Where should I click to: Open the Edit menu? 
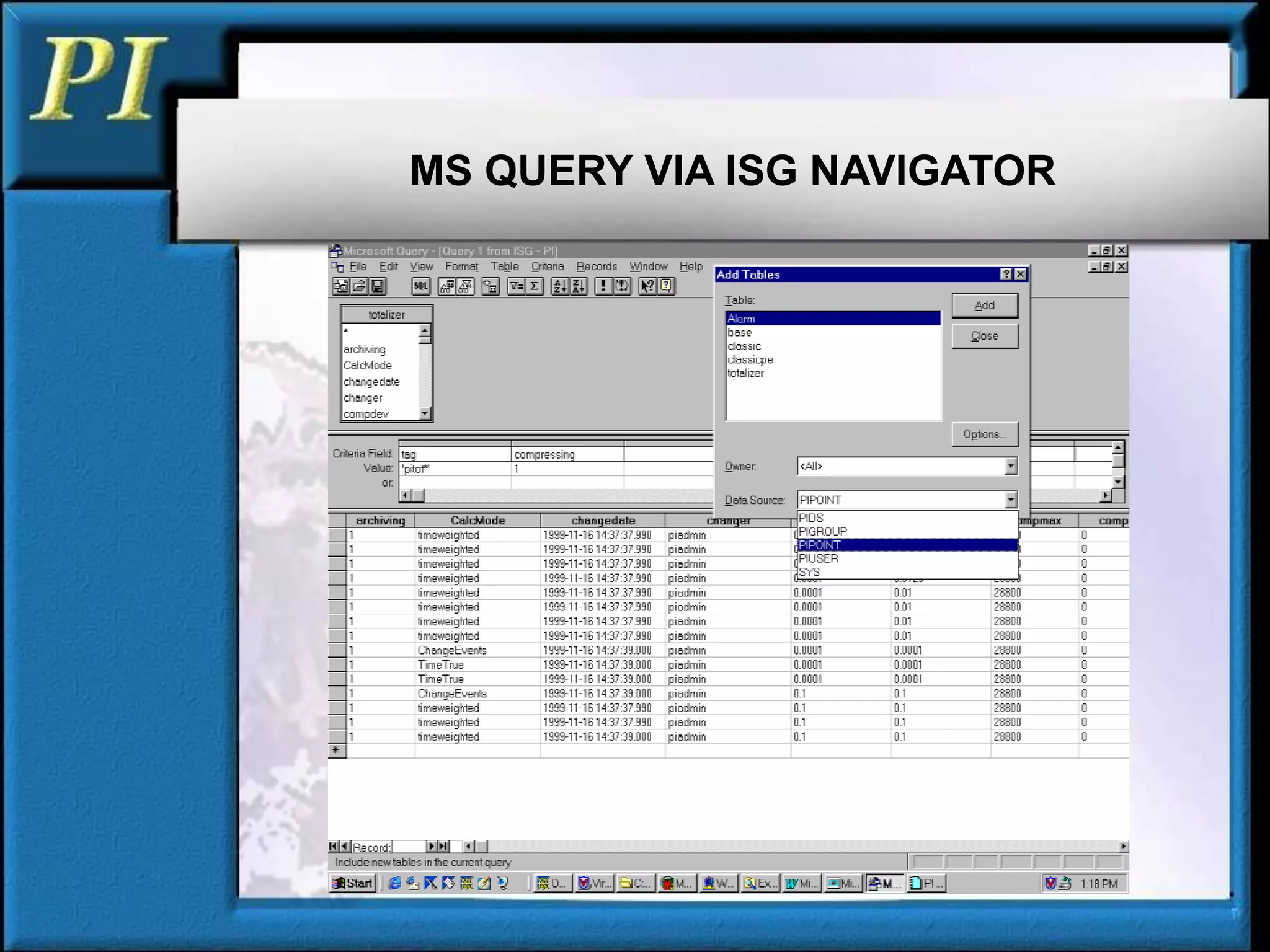click(x=388, y=267)
